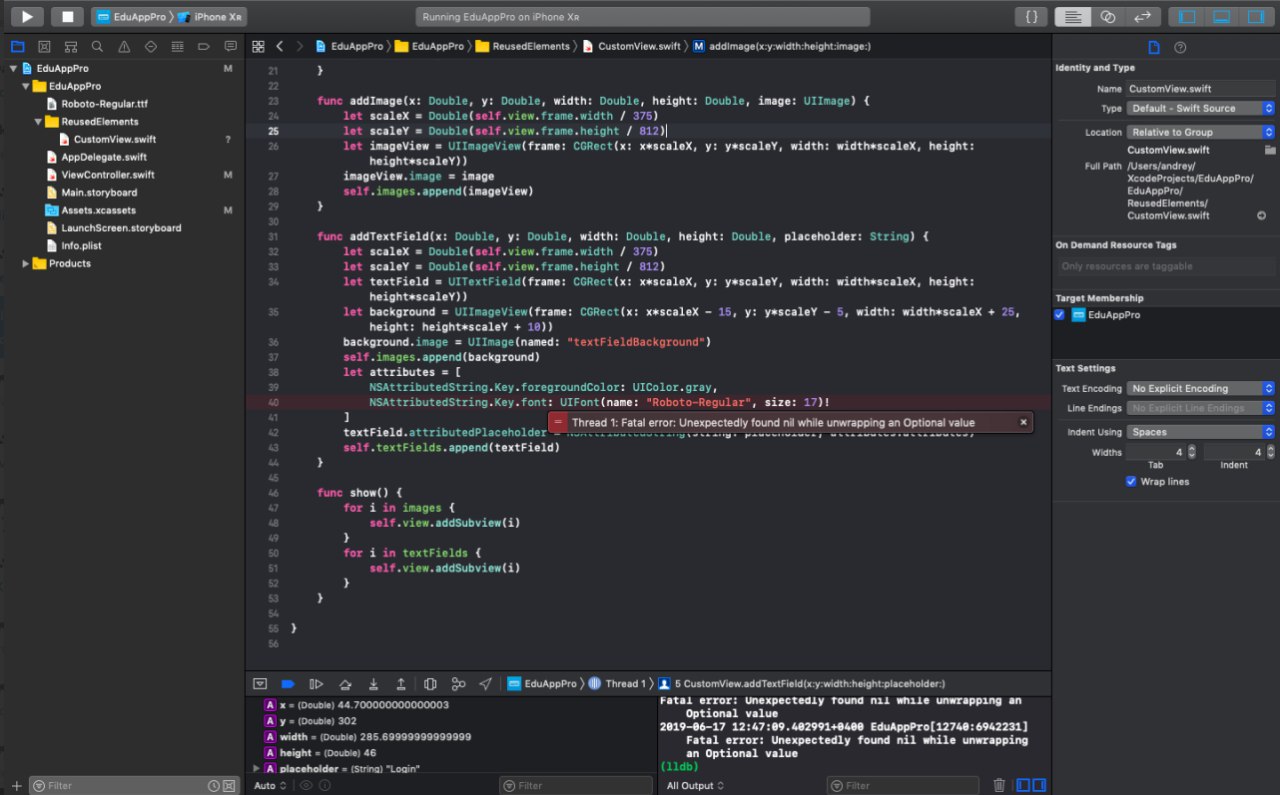Viewport: 1280px width, 795px height.
Task: Step over in the debug bar
Action: point(345,684)
